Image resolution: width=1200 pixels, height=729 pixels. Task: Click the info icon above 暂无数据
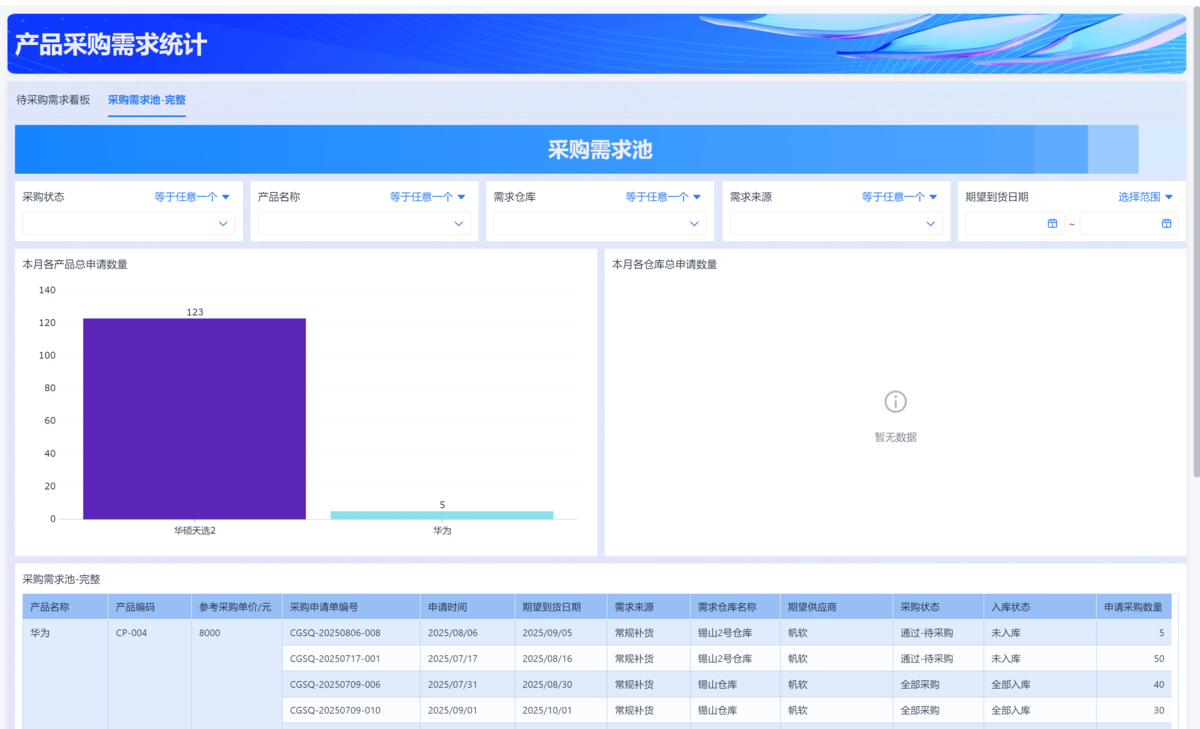pyautogui.click(x=895, y=402)
